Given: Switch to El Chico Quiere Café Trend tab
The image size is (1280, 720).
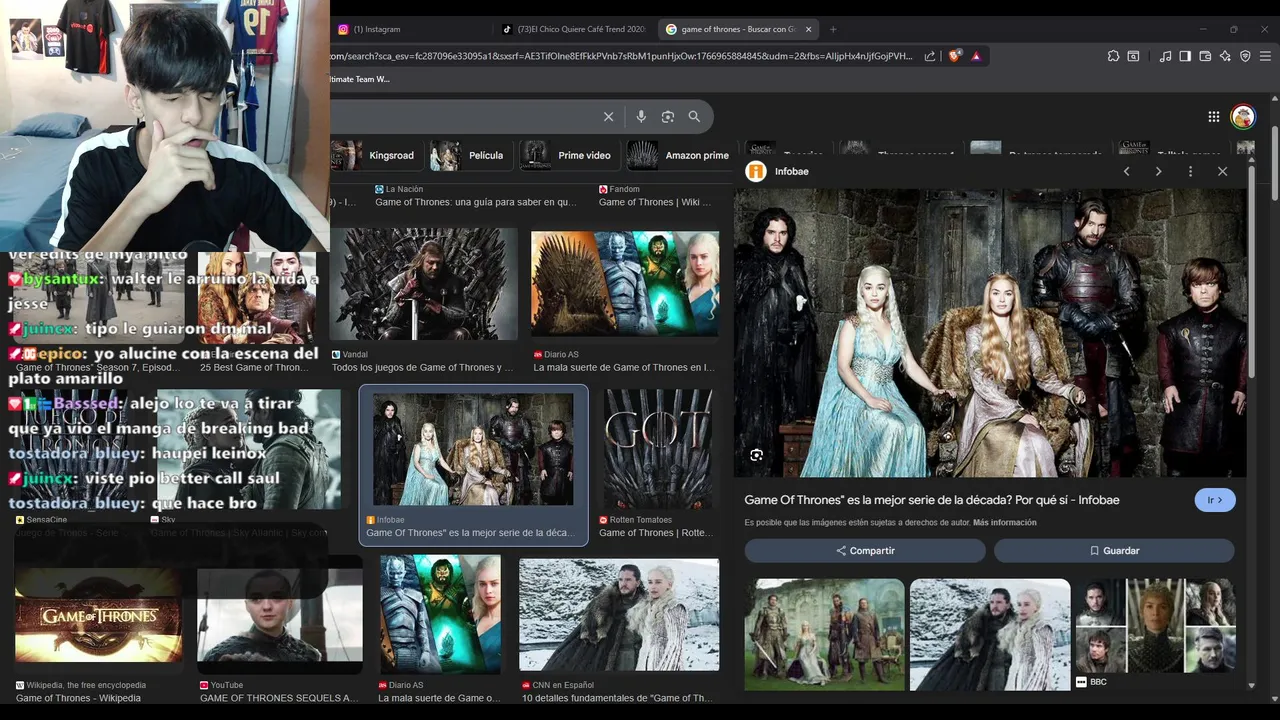Looking at the screenshot, I should 574,29.
